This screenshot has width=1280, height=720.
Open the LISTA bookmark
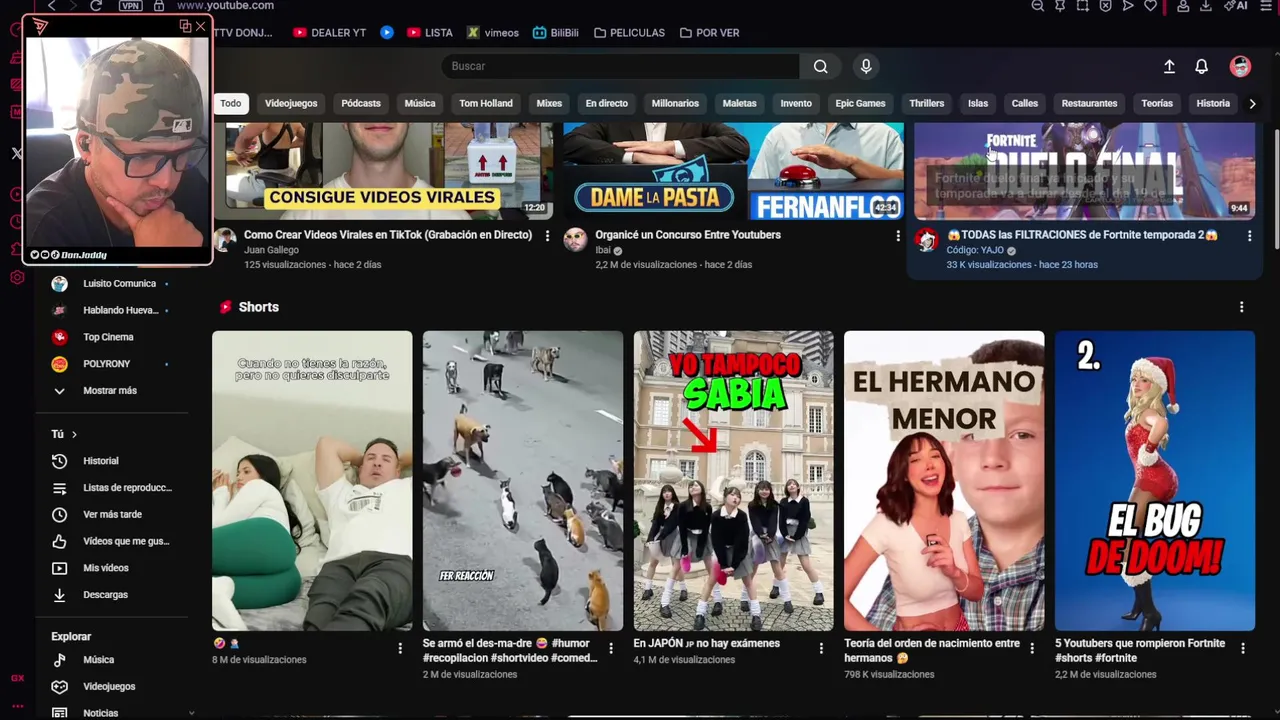(430, 32)
